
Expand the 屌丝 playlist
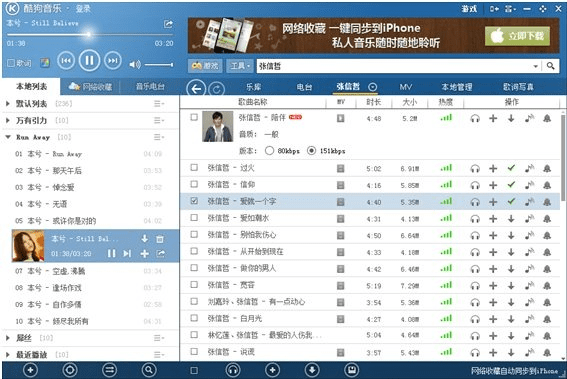coord(8,338)
